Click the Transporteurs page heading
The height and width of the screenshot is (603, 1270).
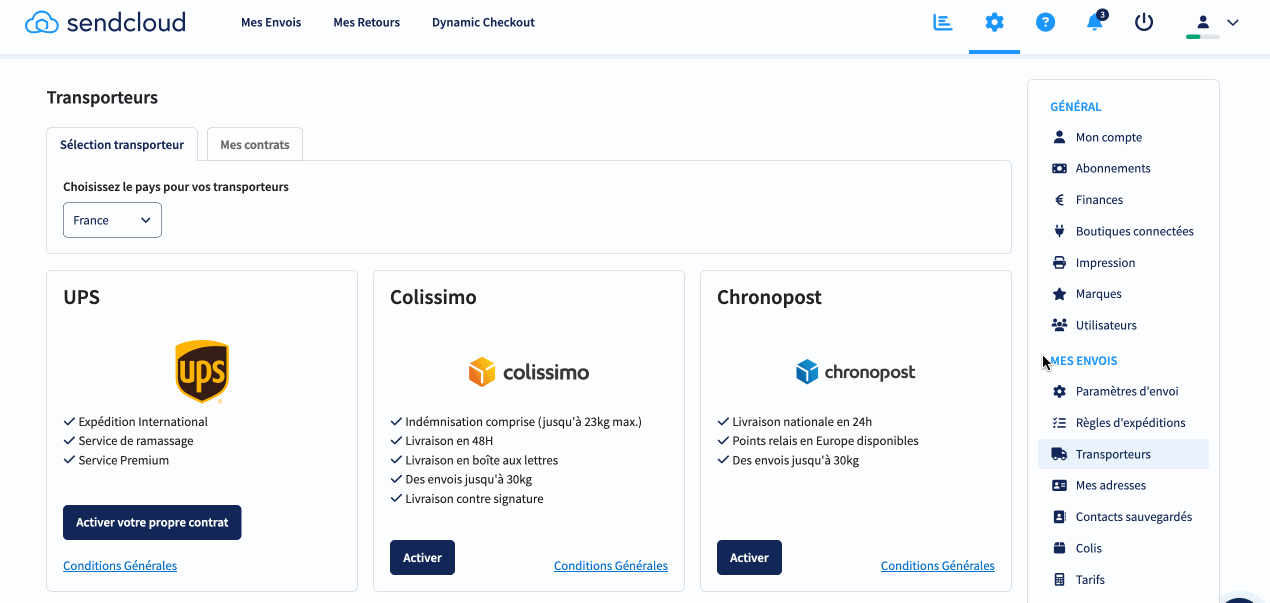point(102,98)
